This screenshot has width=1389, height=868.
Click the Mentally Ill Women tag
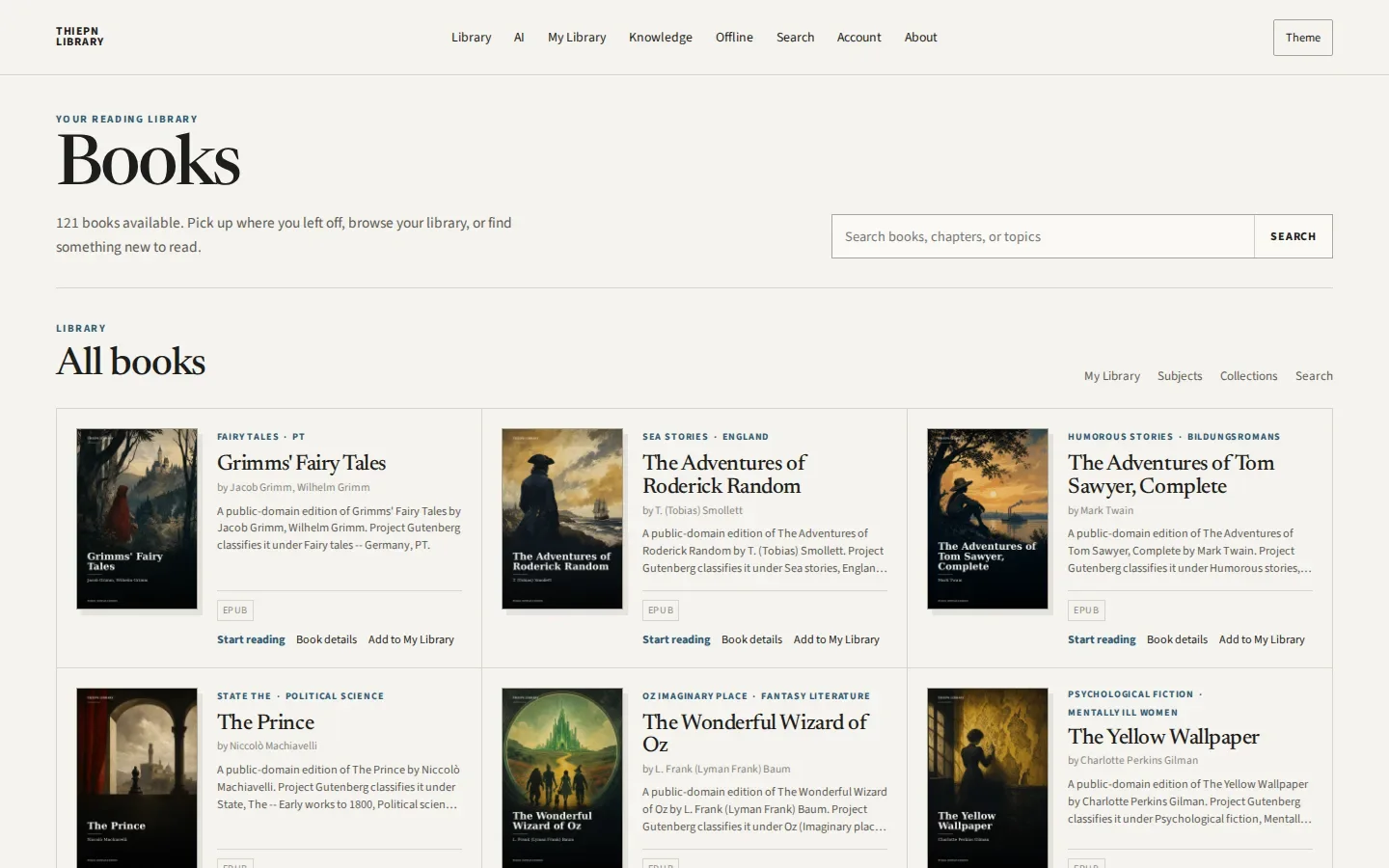coord(1123,713)
